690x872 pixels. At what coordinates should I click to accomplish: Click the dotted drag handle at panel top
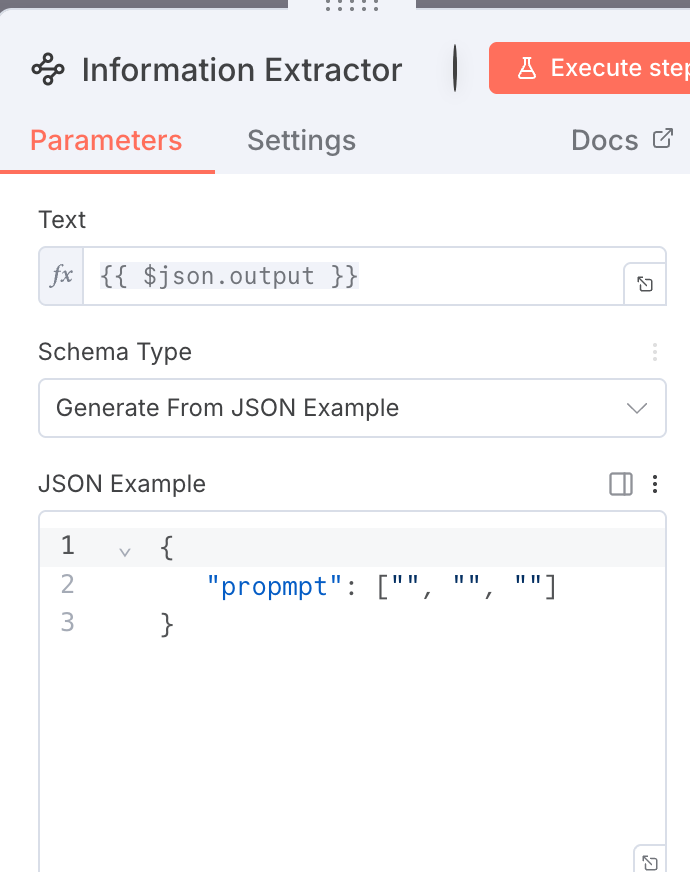351,6
